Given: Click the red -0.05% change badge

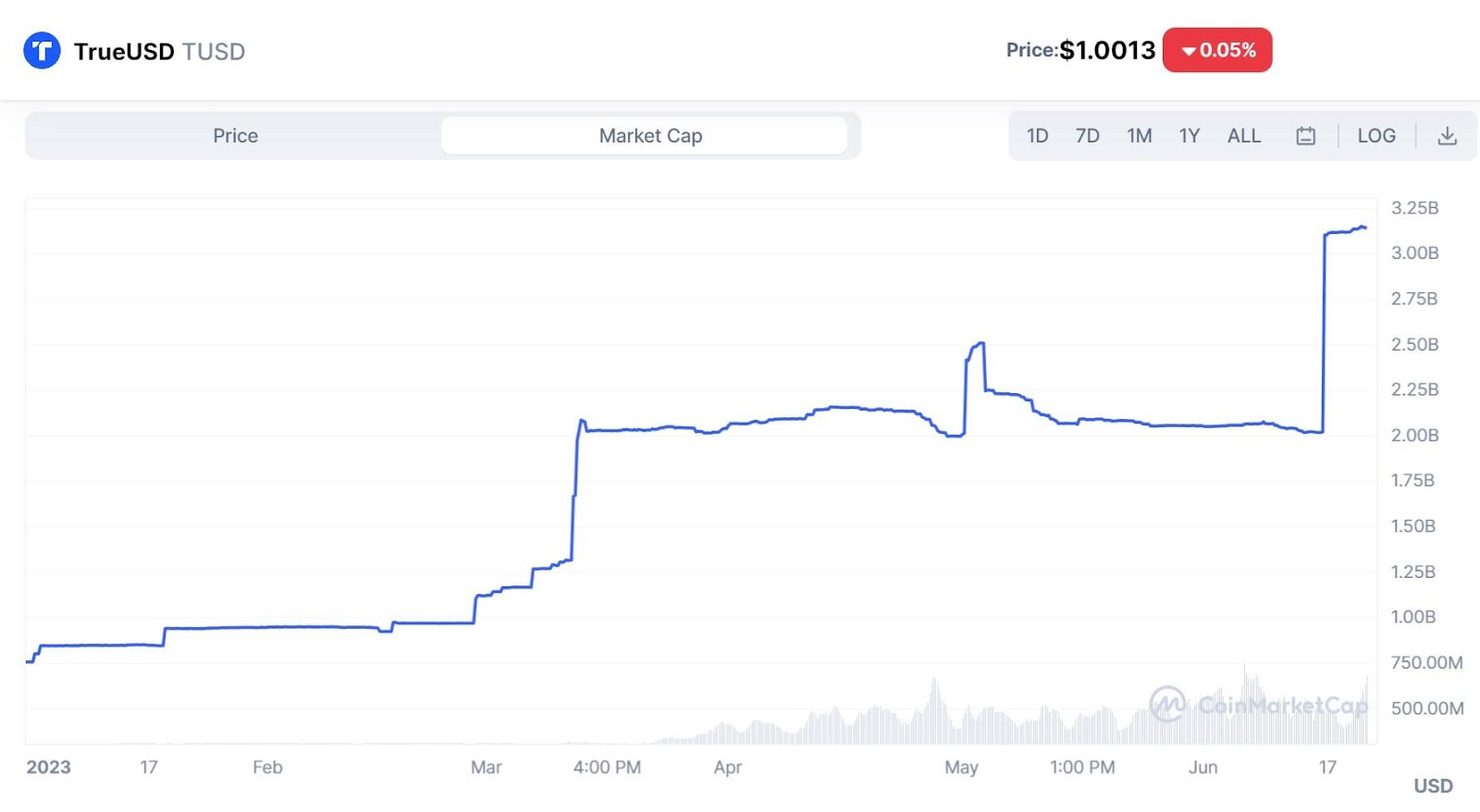Looking at the screenshot, I should pos(1217,50).
